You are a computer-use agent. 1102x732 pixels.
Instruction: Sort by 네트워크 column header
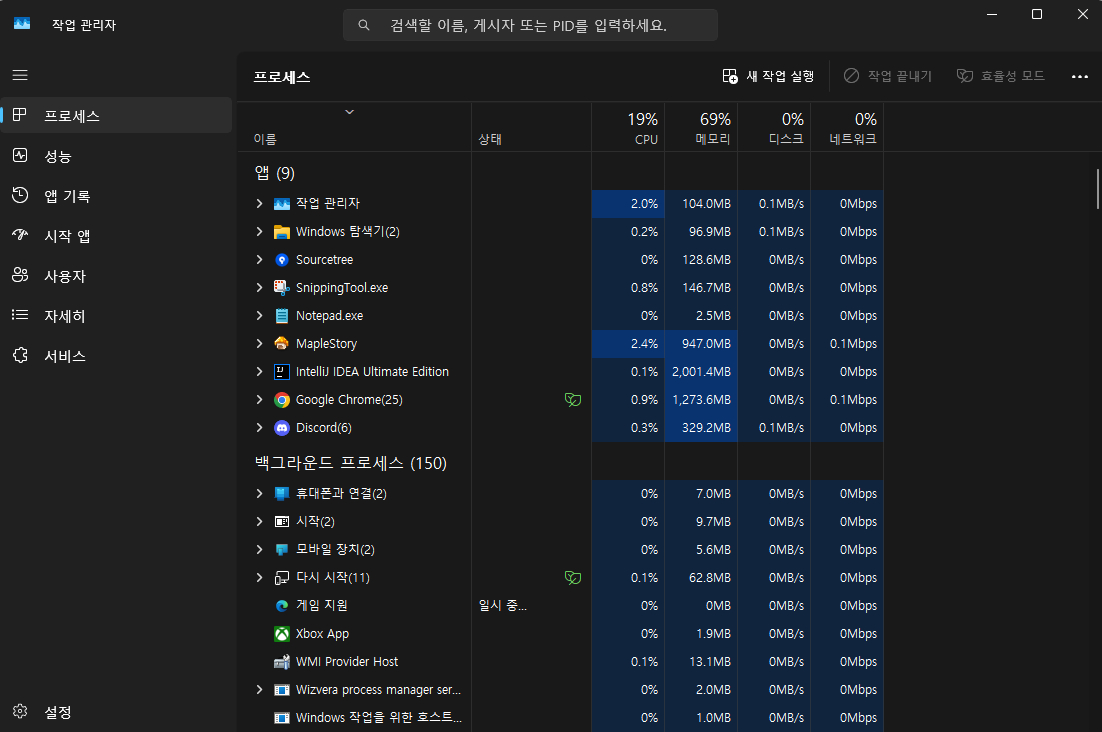(x=847, y=127)
